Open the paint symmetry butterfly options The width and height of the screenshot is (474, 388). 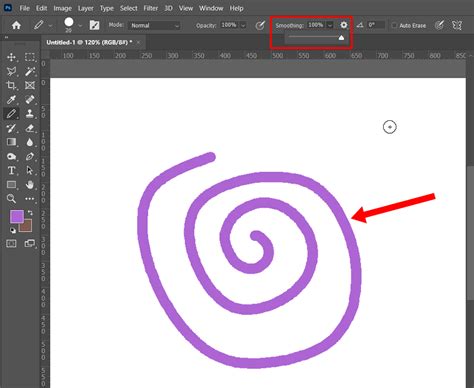[457, 25]
